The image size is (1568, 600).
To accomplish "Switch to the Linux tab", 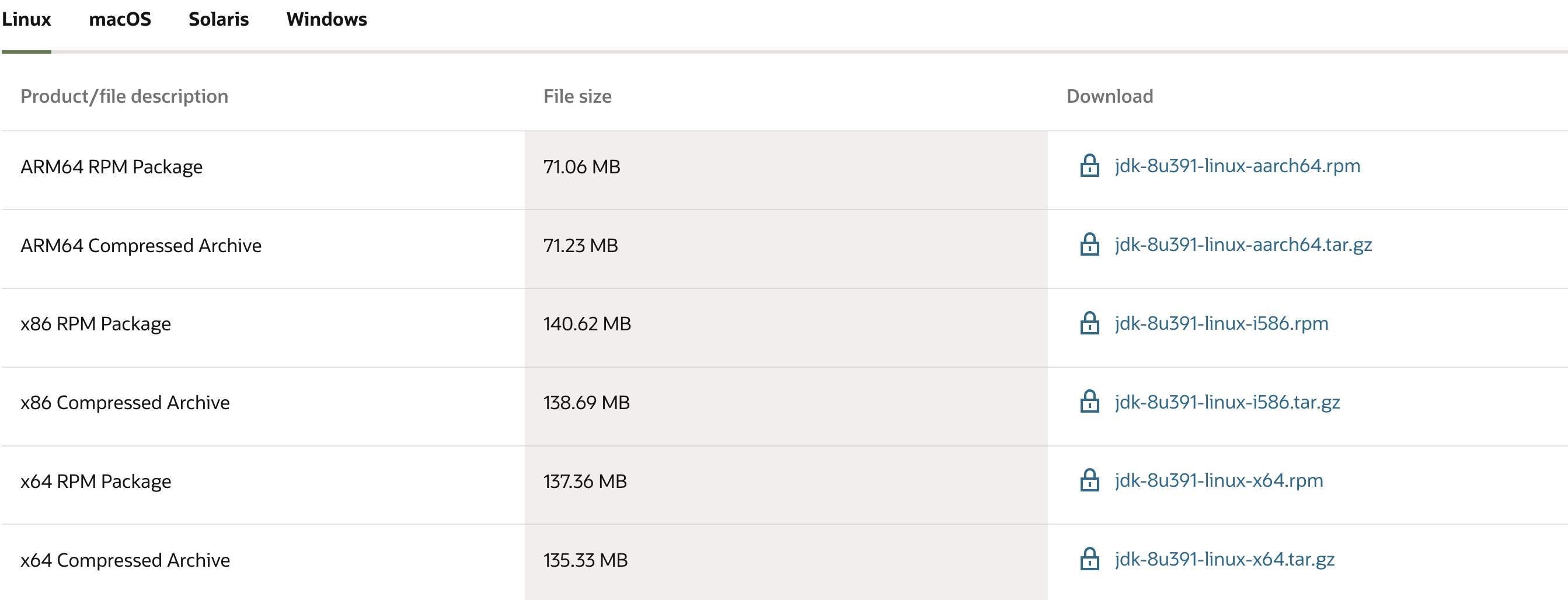I will pyautogui.click(x=26, y=19).
